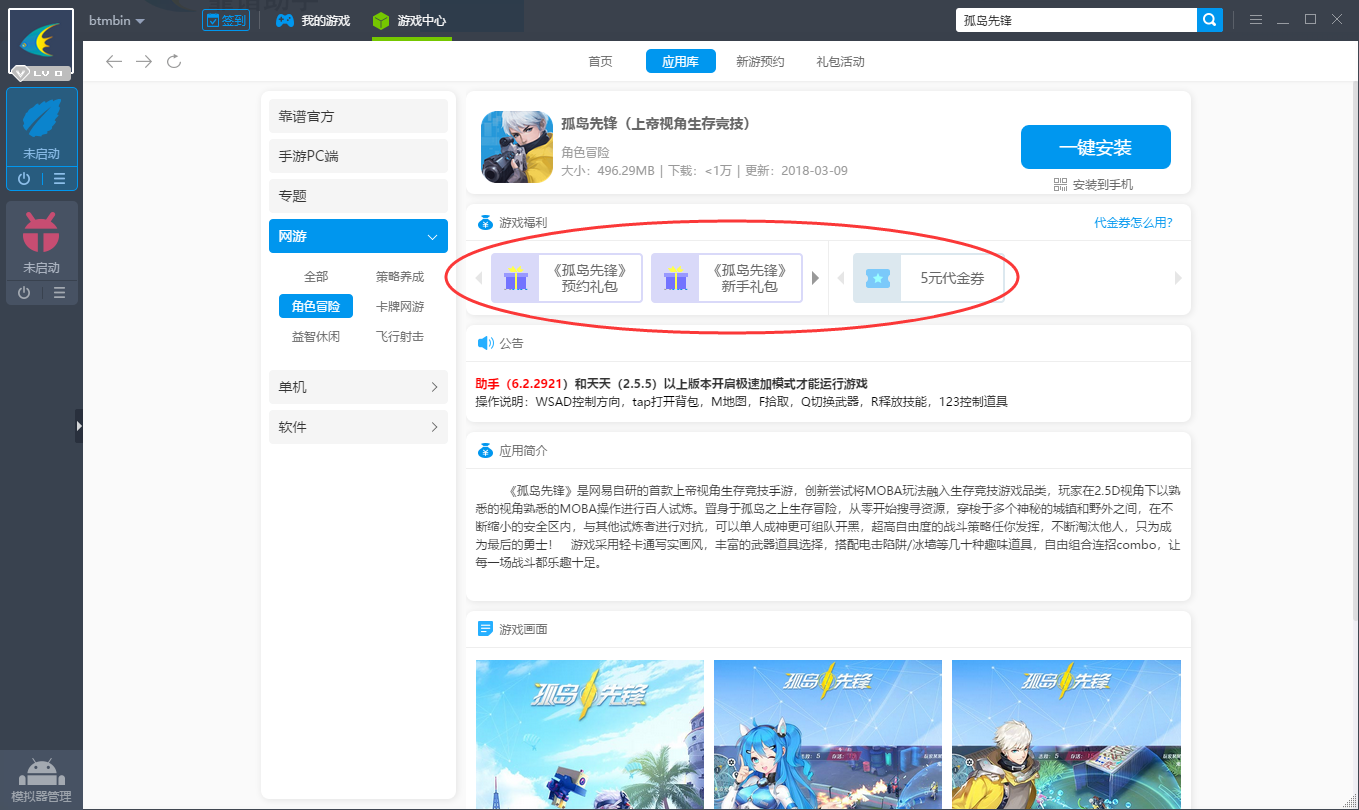Open the 新游预约 tab
The image size is (1359, 810).
(760, 62)
